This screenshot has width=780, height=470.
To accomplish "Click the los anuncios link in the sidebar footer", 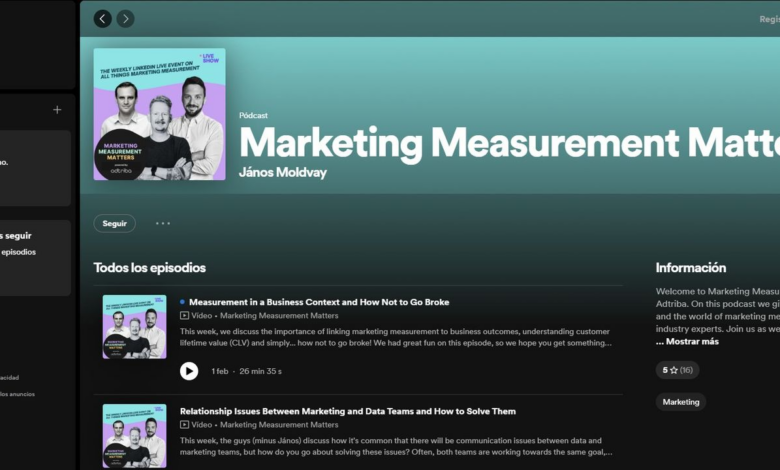I will click(x=18, y=394).
